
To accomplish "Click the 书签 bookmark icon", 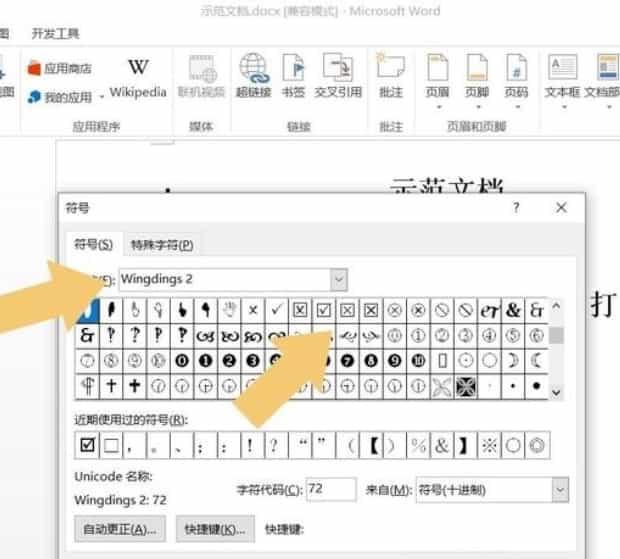I will (293, 77).
